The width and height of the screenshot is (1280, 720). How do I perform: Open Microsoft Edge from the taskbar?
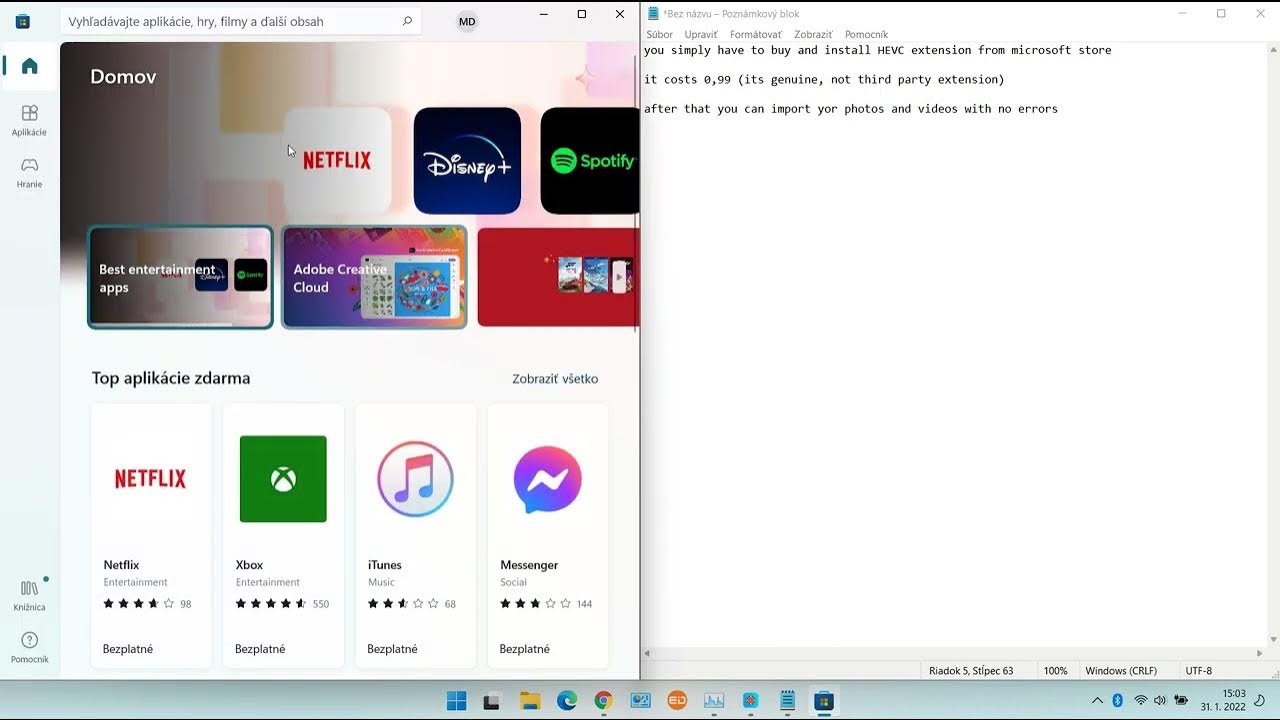pyautogui.click(x=567, y=701)
